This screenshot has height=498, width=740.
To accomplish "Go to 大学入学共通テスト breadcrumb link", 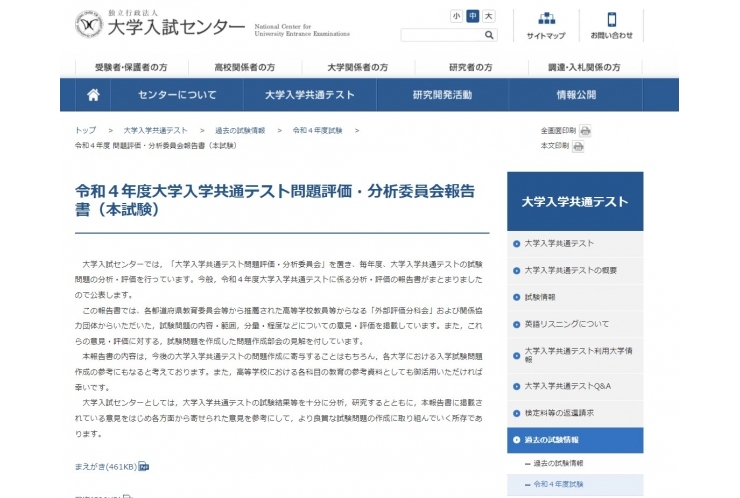I will click(x=155, y=130).
